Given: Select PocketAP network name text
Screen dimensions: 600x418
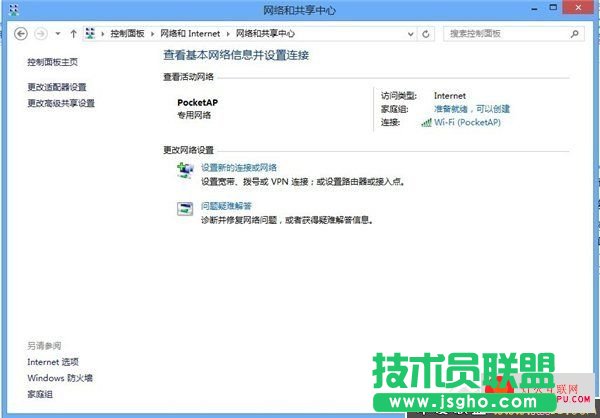Looking at the screenshot, I should pos(197,103).
